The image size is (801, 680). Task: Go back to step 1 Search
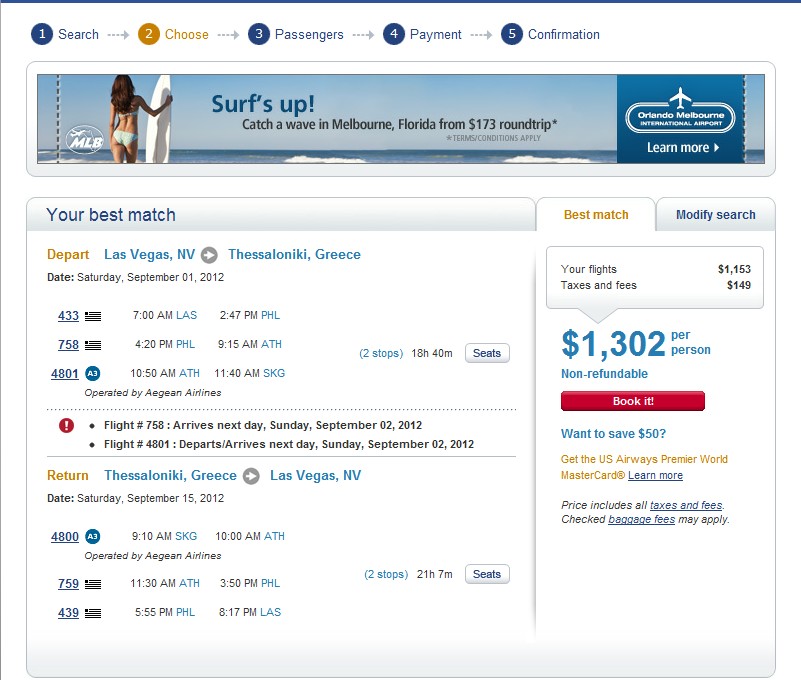coord(65,35)
